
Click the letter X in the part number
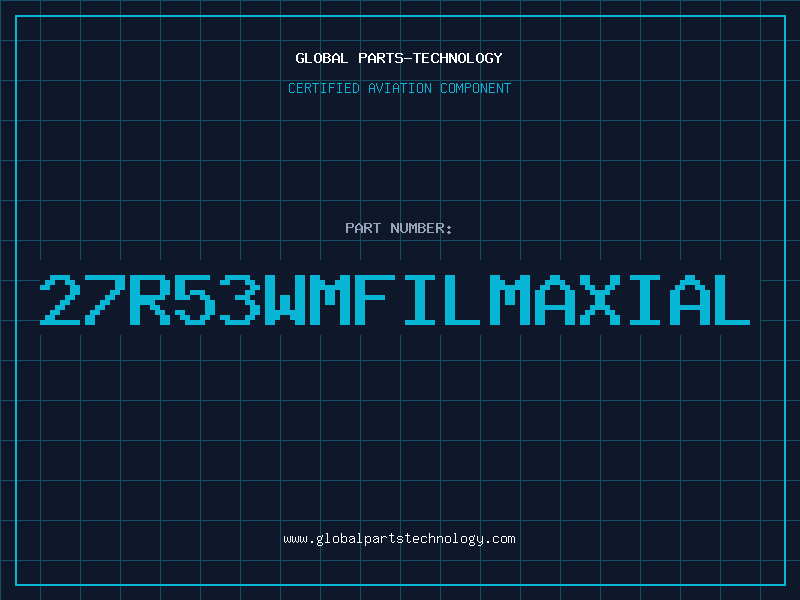(x=599, y=300)
